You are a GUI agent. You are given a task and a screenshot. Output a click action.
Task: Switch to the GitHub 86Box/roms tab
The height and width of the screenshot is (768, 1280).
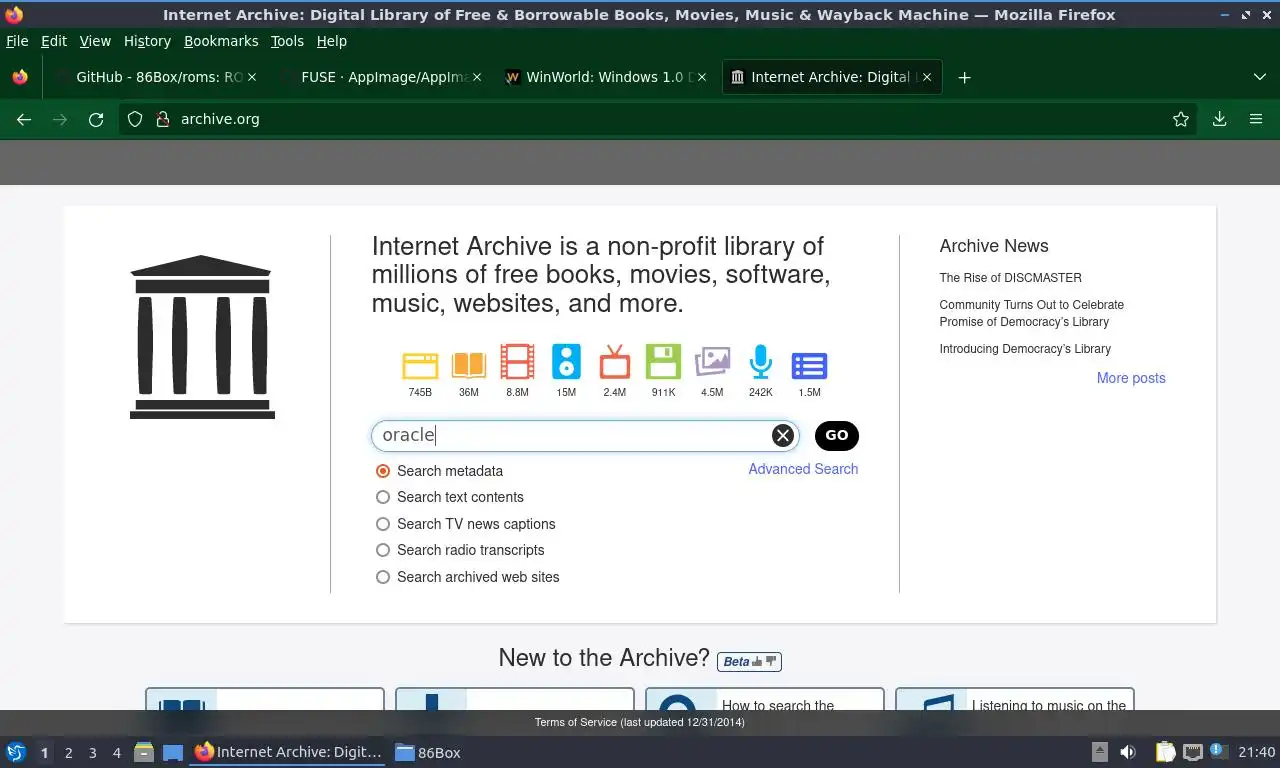pyautogui.click(x=155, y=77)
